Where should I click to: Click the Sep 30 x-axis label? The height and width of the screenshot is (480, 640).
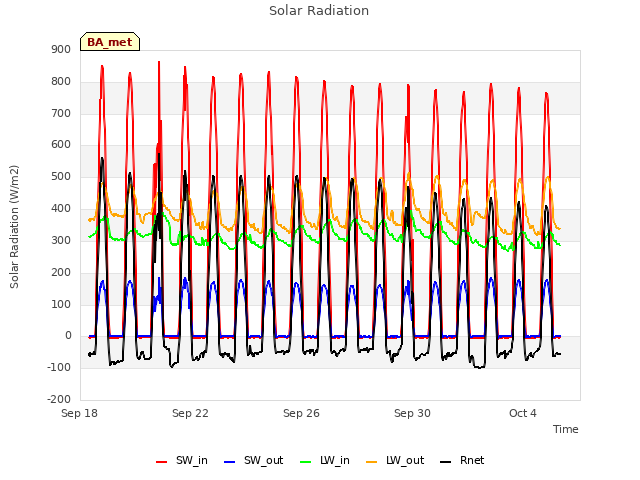point(412,413)
